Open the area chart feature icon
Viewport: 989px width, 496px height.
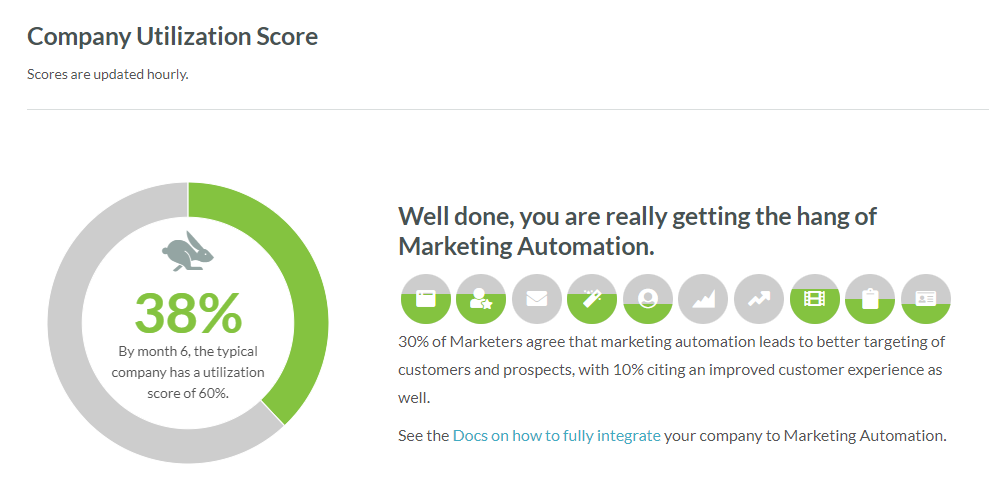coord(703,299)
